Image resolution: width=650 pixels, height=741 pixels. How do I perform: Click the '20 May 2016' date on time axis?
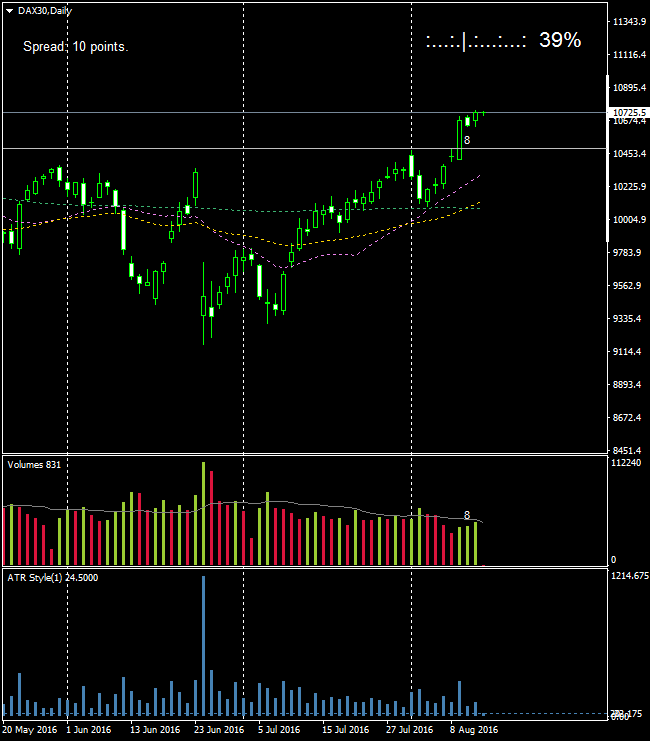(x=29, y=730)
